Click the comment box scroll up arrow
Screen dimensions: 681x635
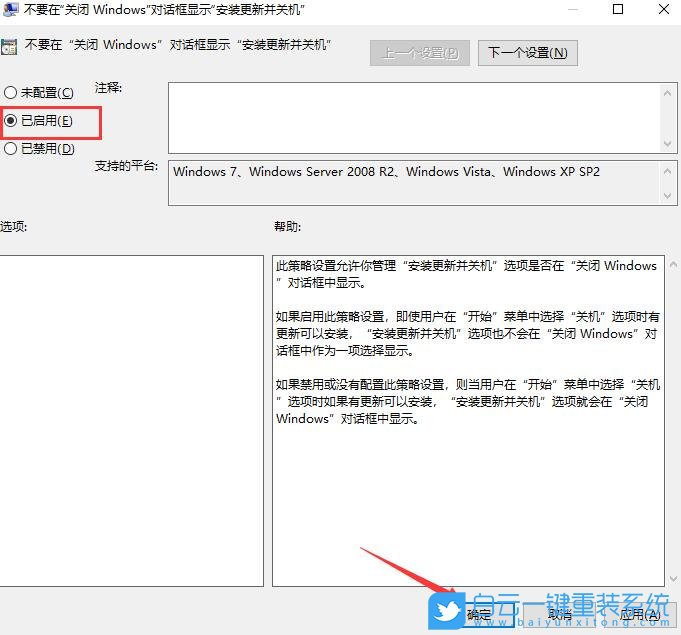click(x=668, y=93)
